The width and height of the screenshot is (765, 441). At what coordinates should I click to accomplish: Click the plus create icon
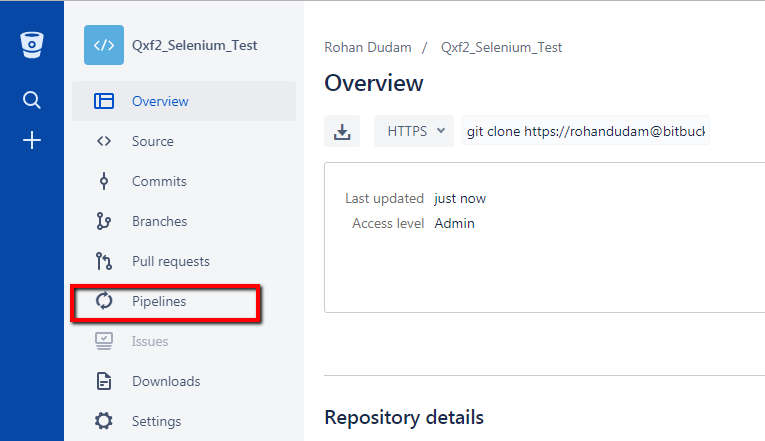32,140
